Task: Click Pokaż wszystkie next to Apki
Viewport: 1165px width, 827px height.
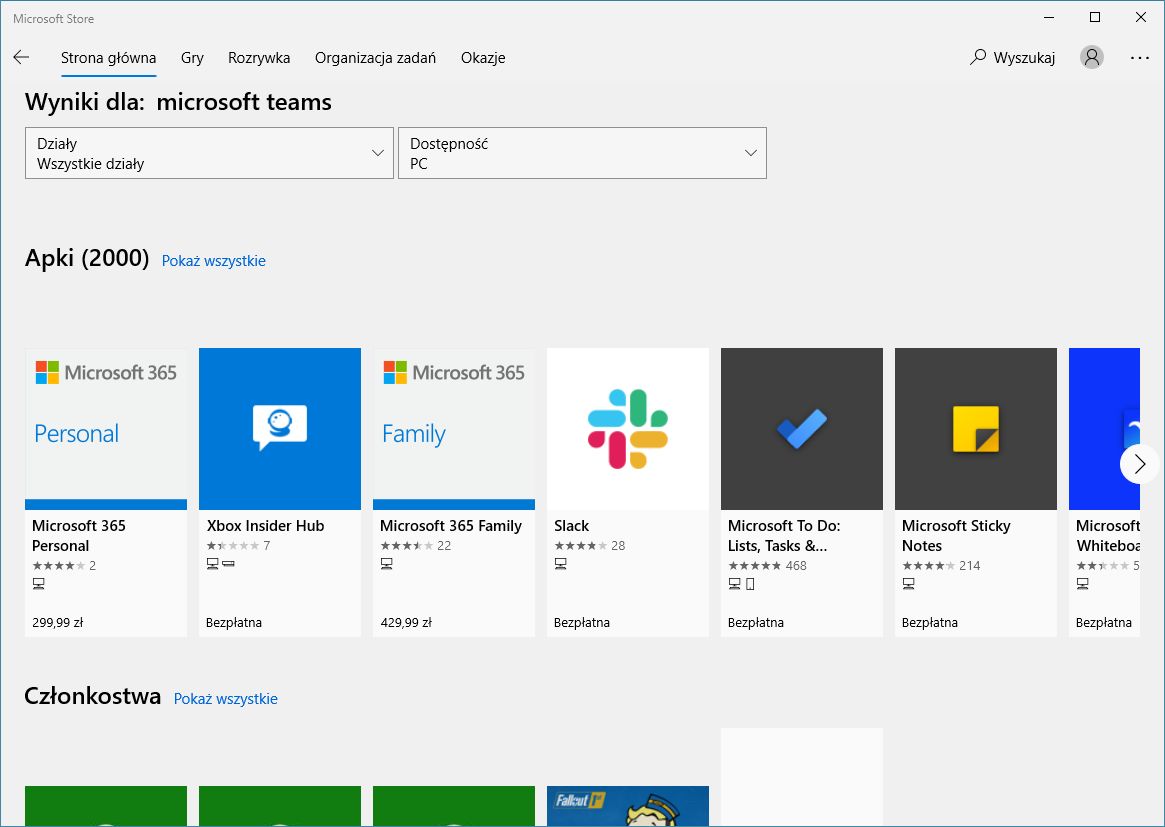Action: pos(214,261)
